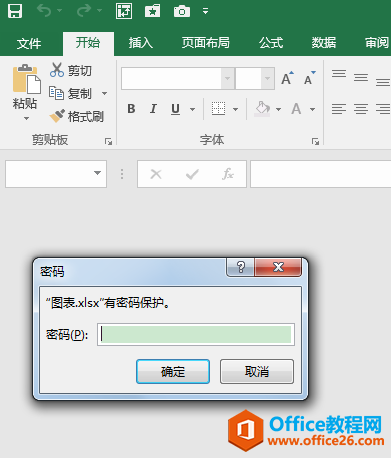The width and height of the screenshot is (391, 458).
Task: Go to the 公式 tab
Action: [271, 43]
